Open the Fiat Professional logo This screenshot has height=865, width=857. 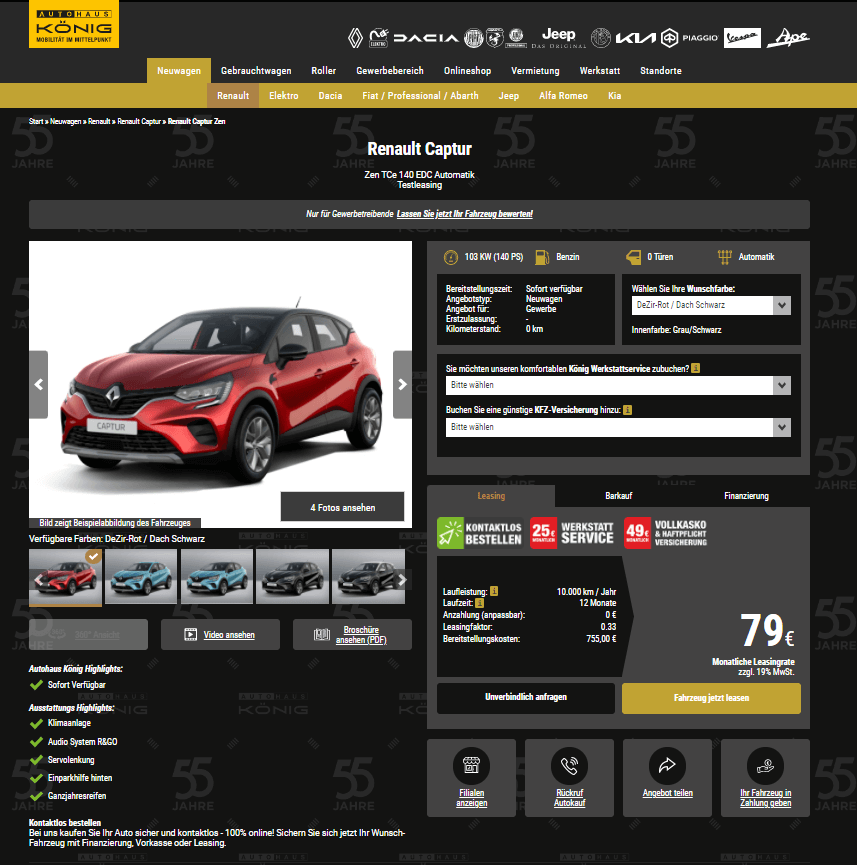[517, 38]
